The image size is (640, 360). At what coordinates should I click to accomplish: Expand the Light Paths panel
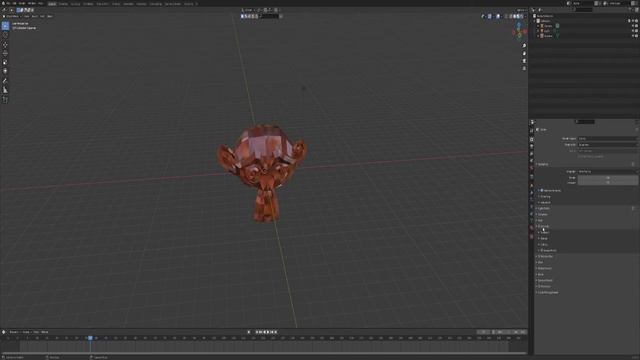tap(543, 209)
